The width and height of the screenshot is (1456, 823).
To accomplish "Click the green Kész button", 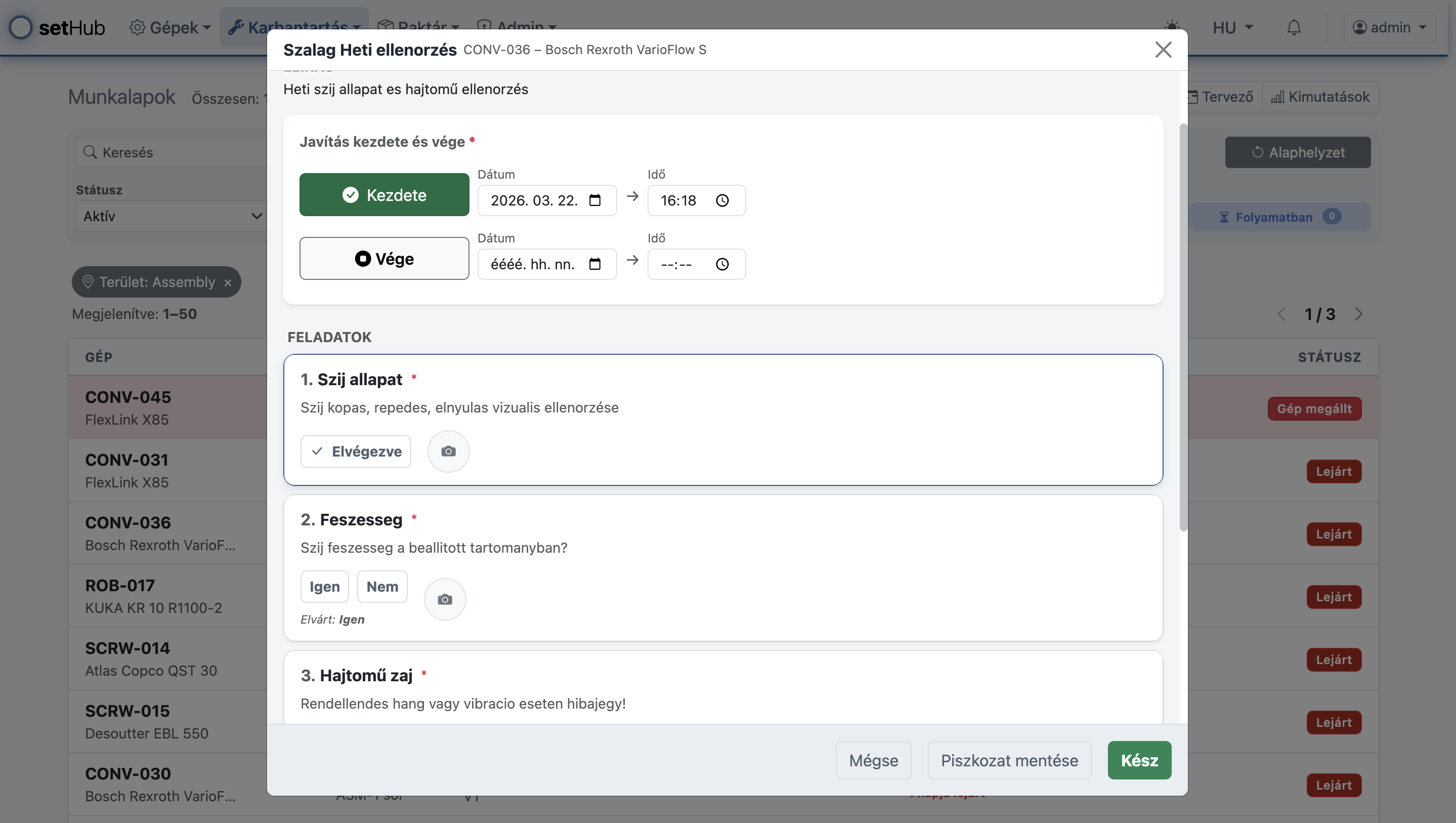I will [1139, 760].
